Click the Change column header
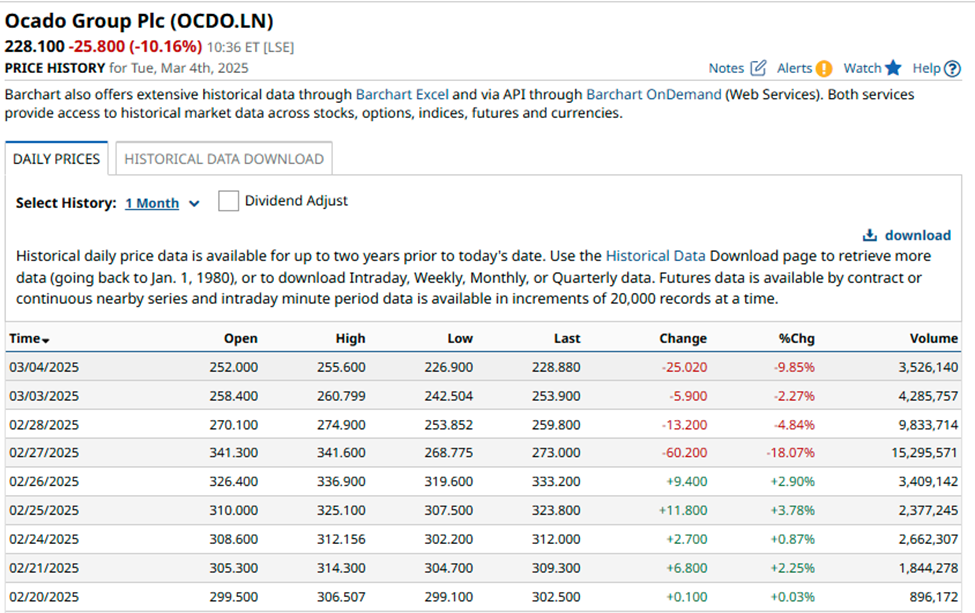Screen dimensions: 975x613 click(x=683, y=338)
